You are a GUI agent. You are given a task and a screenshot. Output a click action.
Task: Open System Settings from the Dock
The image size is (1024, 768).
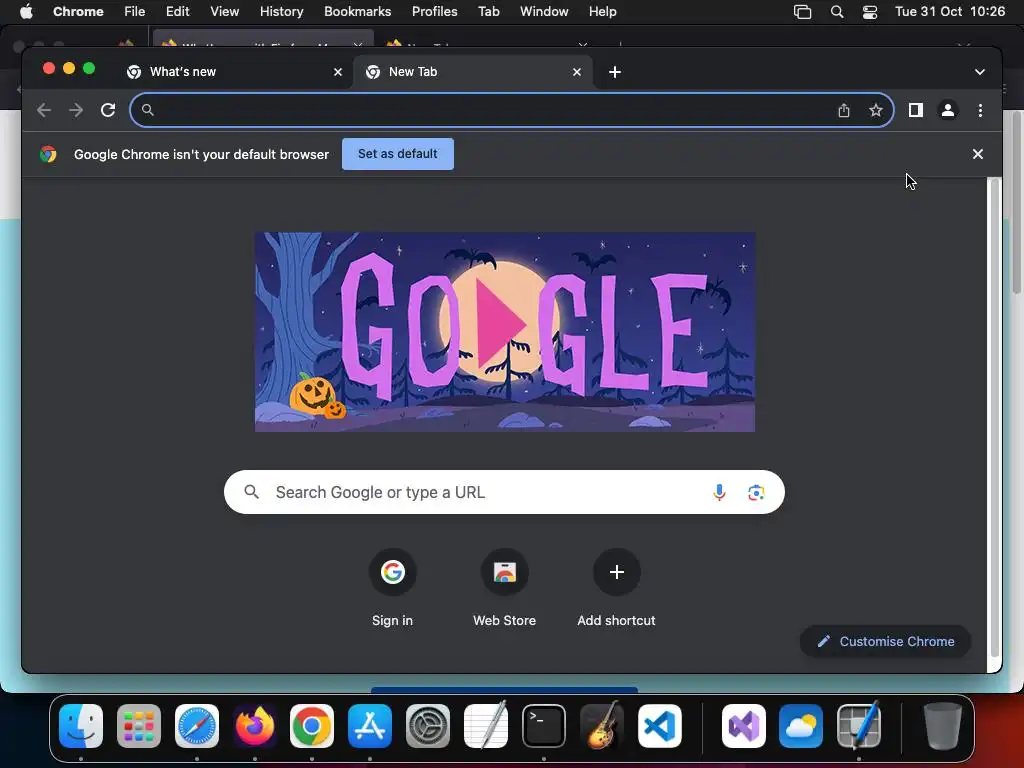pyautogui.click(x=428, y=726)
